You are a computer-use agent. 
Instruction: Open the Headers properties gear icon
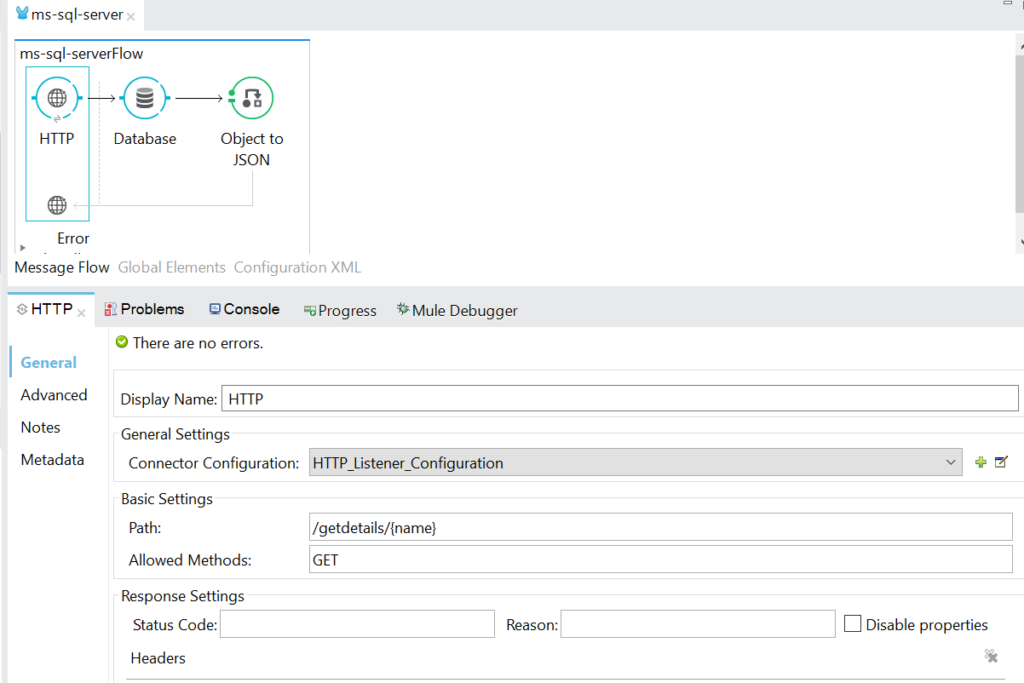point(991,657)
